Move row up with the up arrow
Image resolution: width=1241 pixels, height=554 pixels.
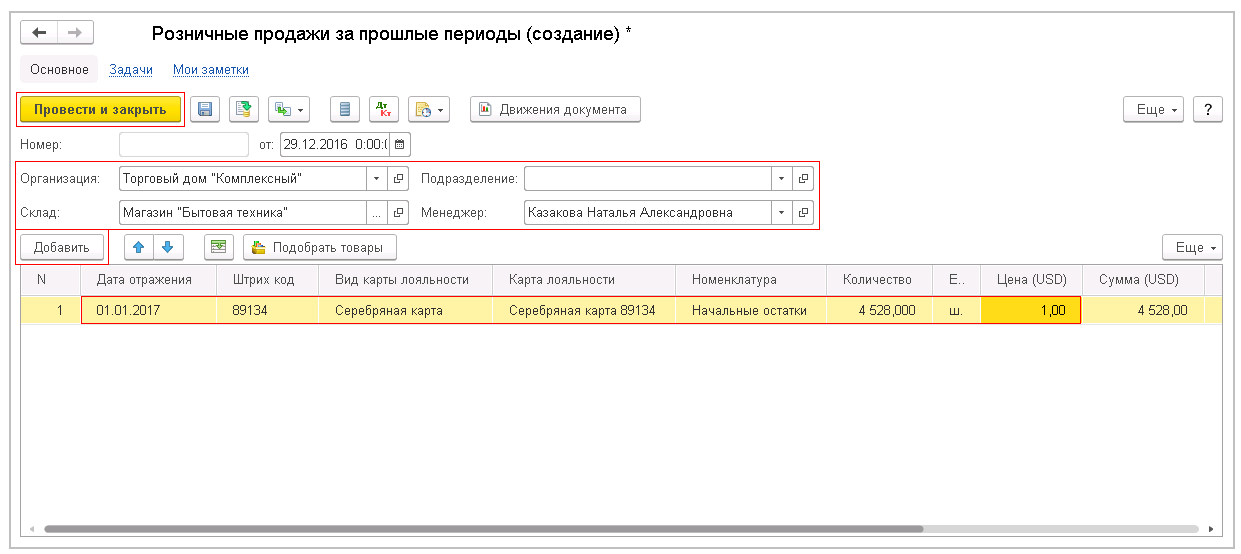pos(139,247)
